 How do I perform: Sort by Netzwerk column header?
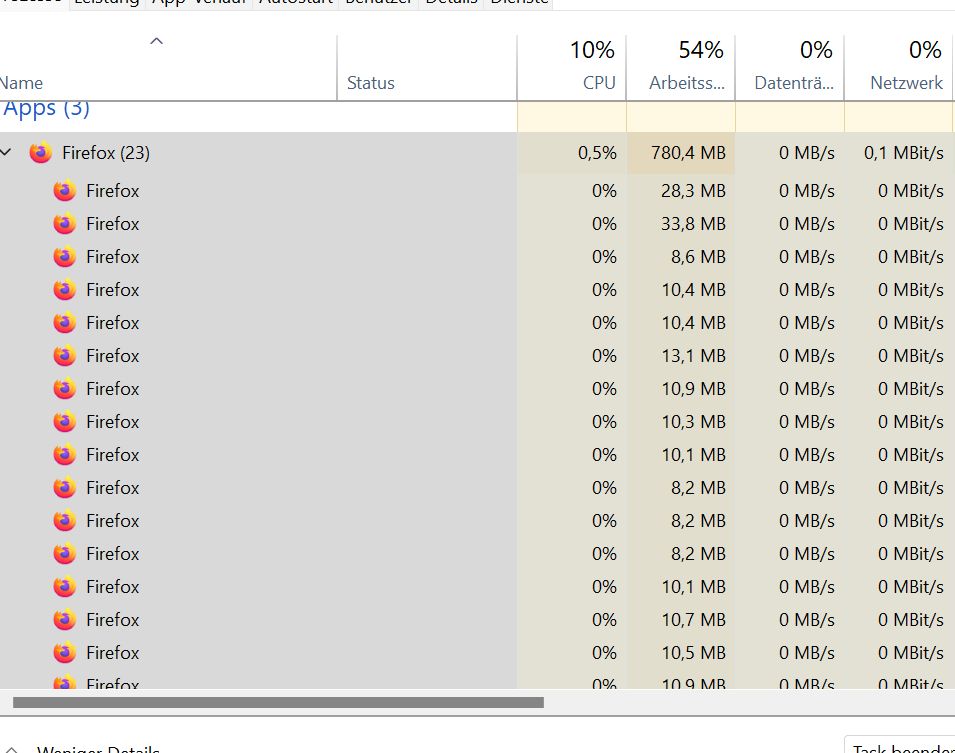pyautogui.click(x=899, y=67)
